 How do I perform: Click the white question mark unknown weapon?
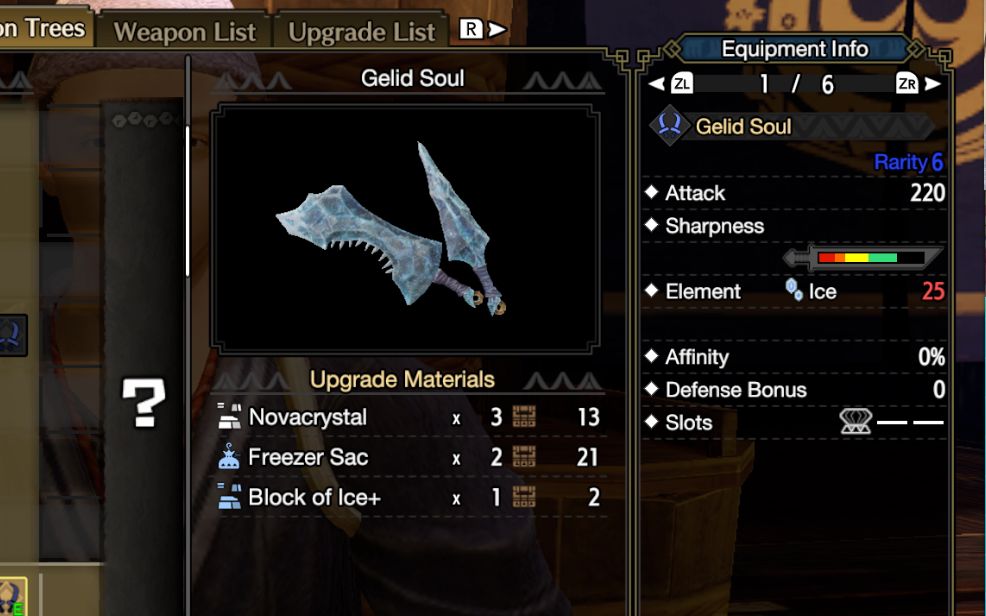144,402
